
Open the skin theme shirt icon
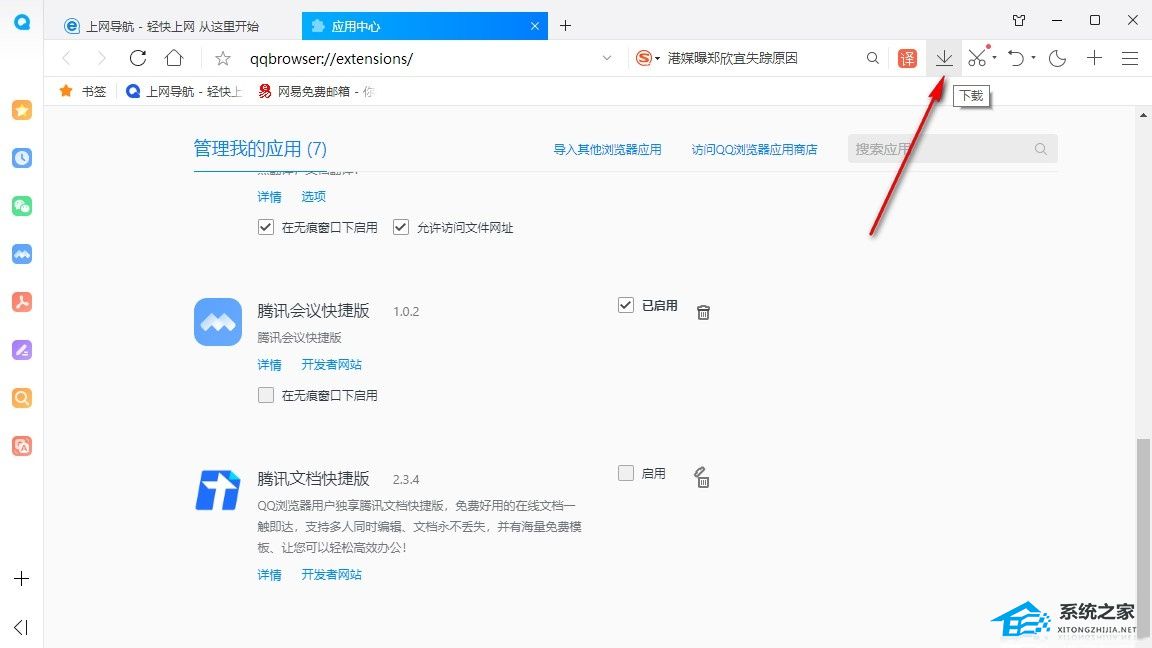coord(1019,21)
